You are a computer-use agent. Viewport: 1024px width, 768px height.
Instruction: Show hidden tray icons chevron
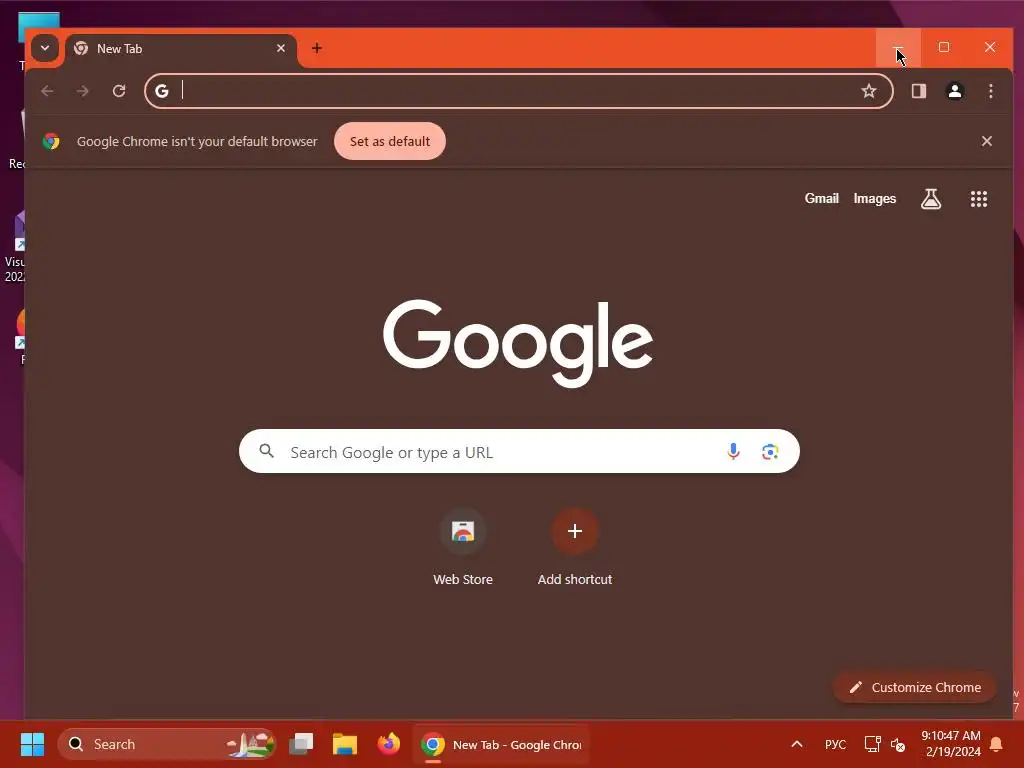(x=797, y=744)
